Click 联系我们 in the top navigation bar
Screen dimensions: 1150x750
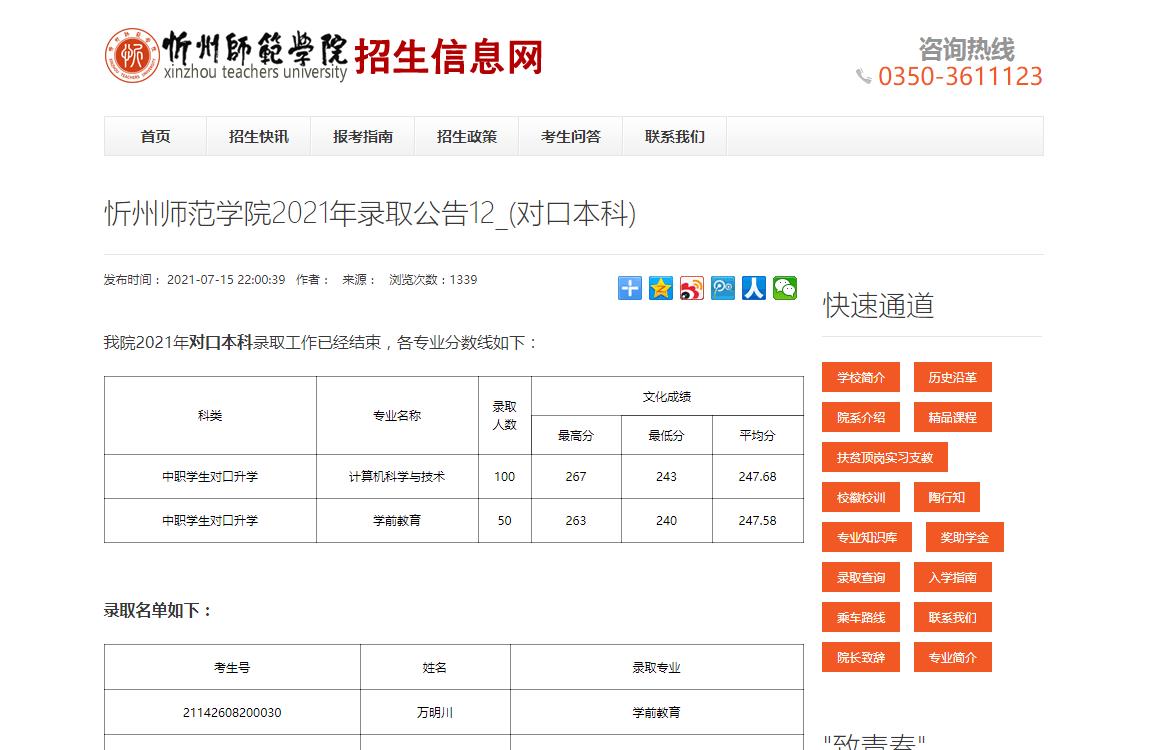pyautogui.click(x=674, y=137)
